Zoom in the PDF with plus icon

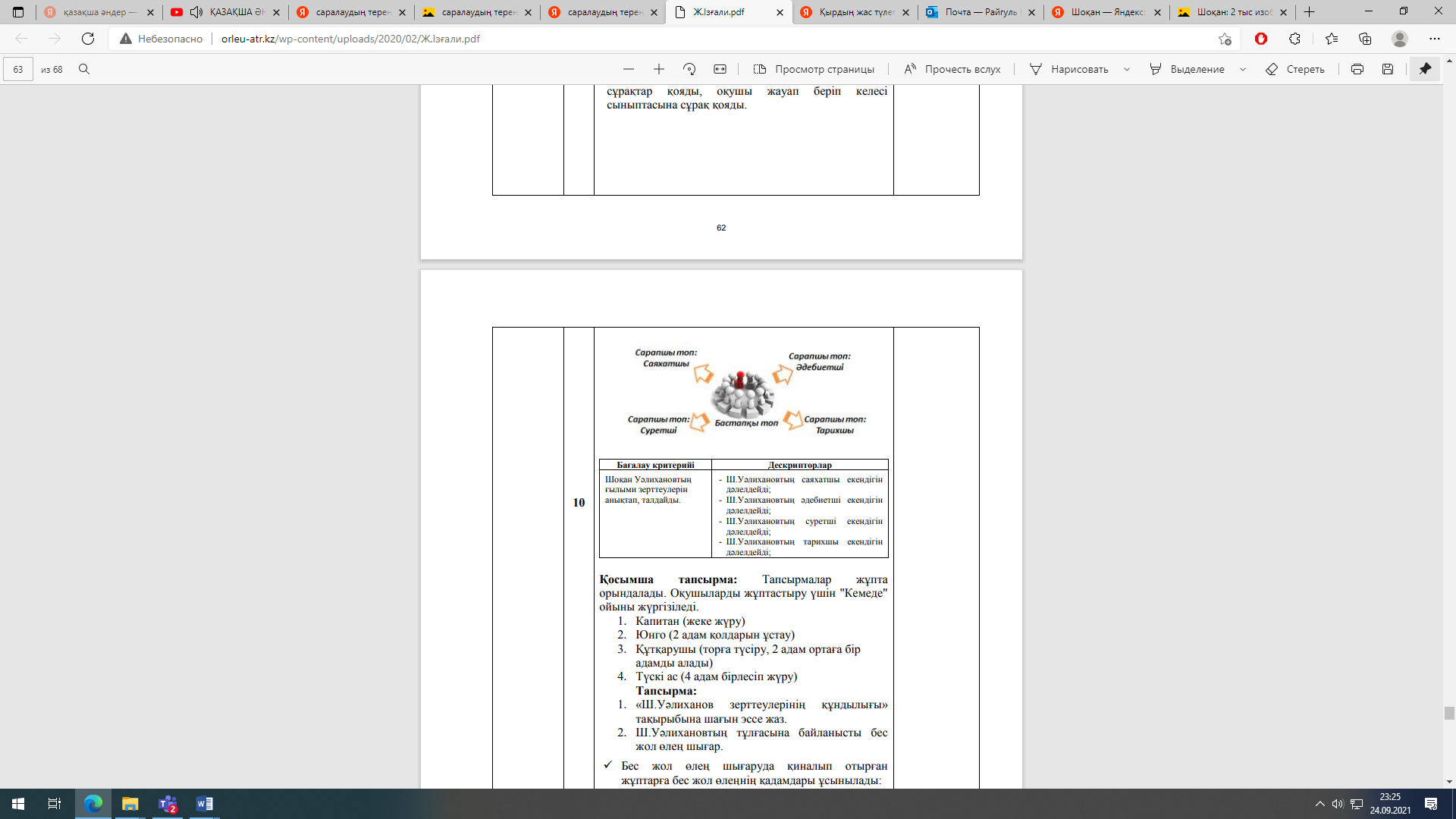click(659, 69)
